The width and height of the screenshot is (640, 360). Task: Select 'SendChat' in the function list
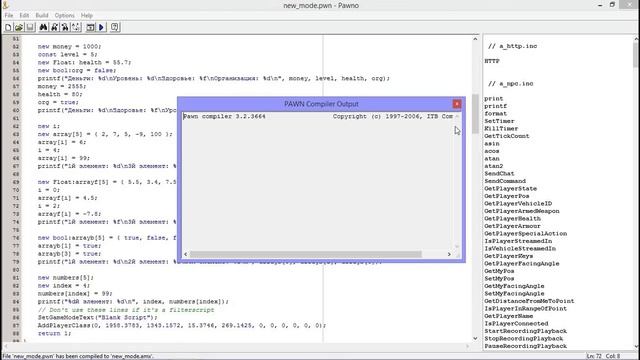(x=499, y=173)
